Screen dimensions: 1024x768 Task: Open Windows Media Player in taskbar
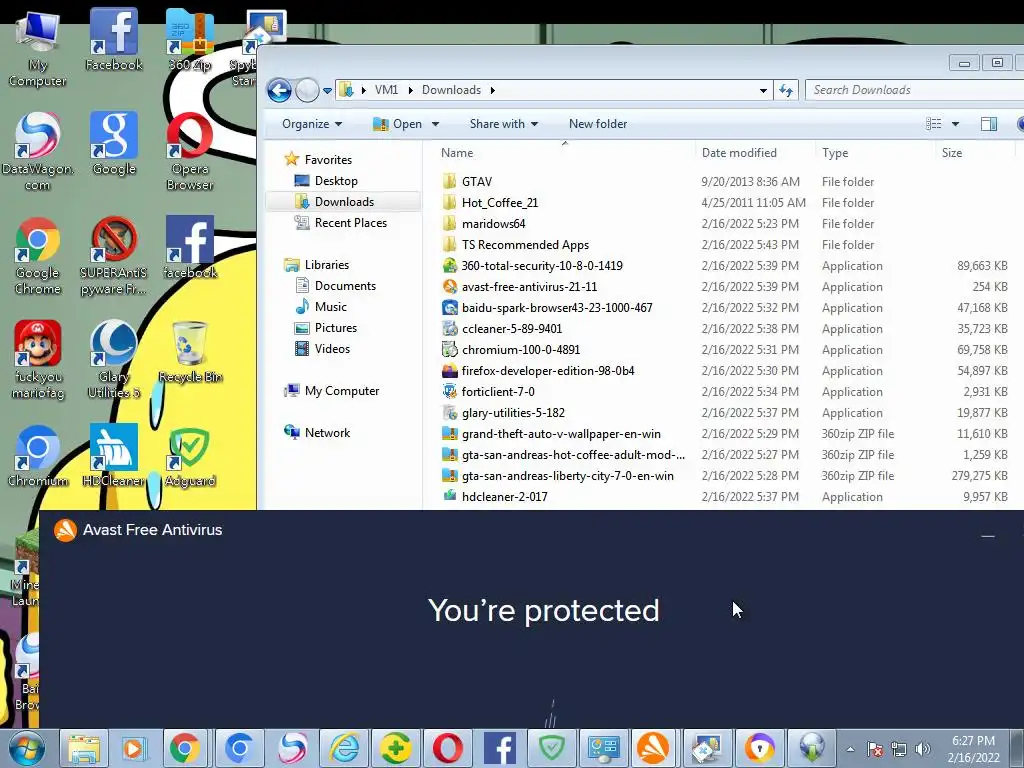(134, 748)
